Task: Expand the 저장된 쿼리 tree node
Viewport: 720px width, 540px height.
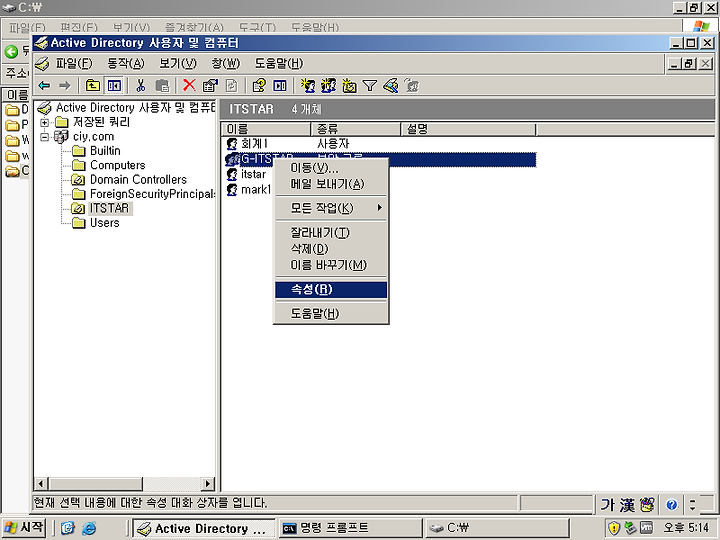Action: 45,122
